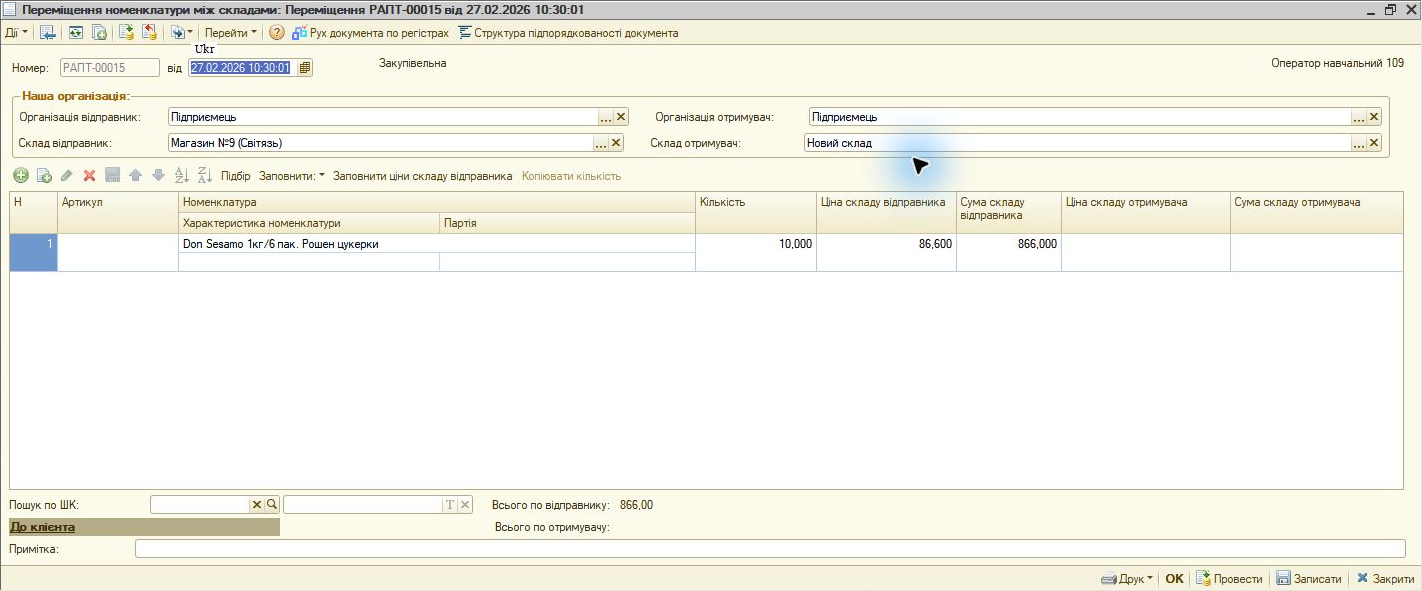Click the Номенклатура column header

pyautogui.click(x=436, y=202)
